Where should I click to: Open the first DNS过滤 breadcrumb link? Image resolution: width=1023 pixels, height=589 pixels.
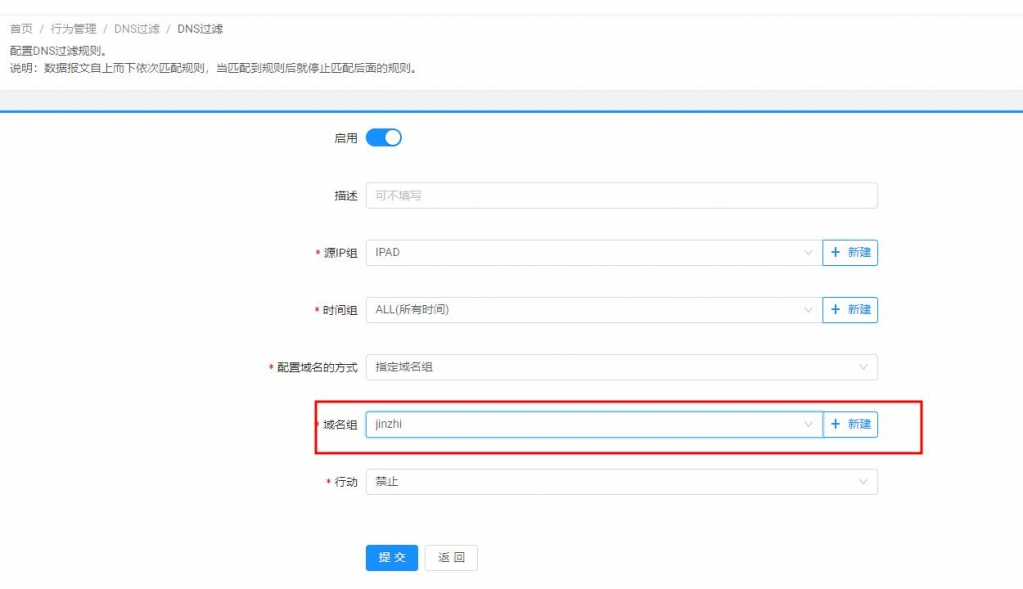(136, 29)
